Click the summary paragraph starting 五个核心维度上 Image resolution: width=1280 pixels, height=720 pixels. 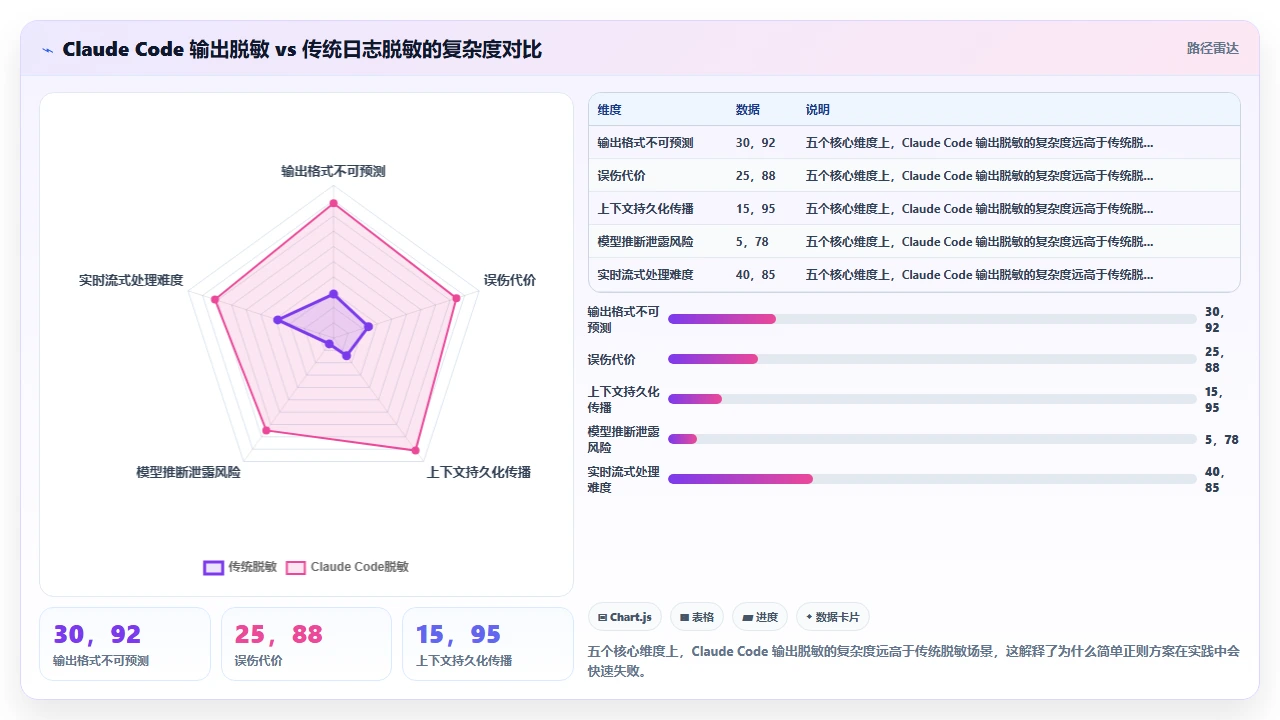tap(914, 661)
